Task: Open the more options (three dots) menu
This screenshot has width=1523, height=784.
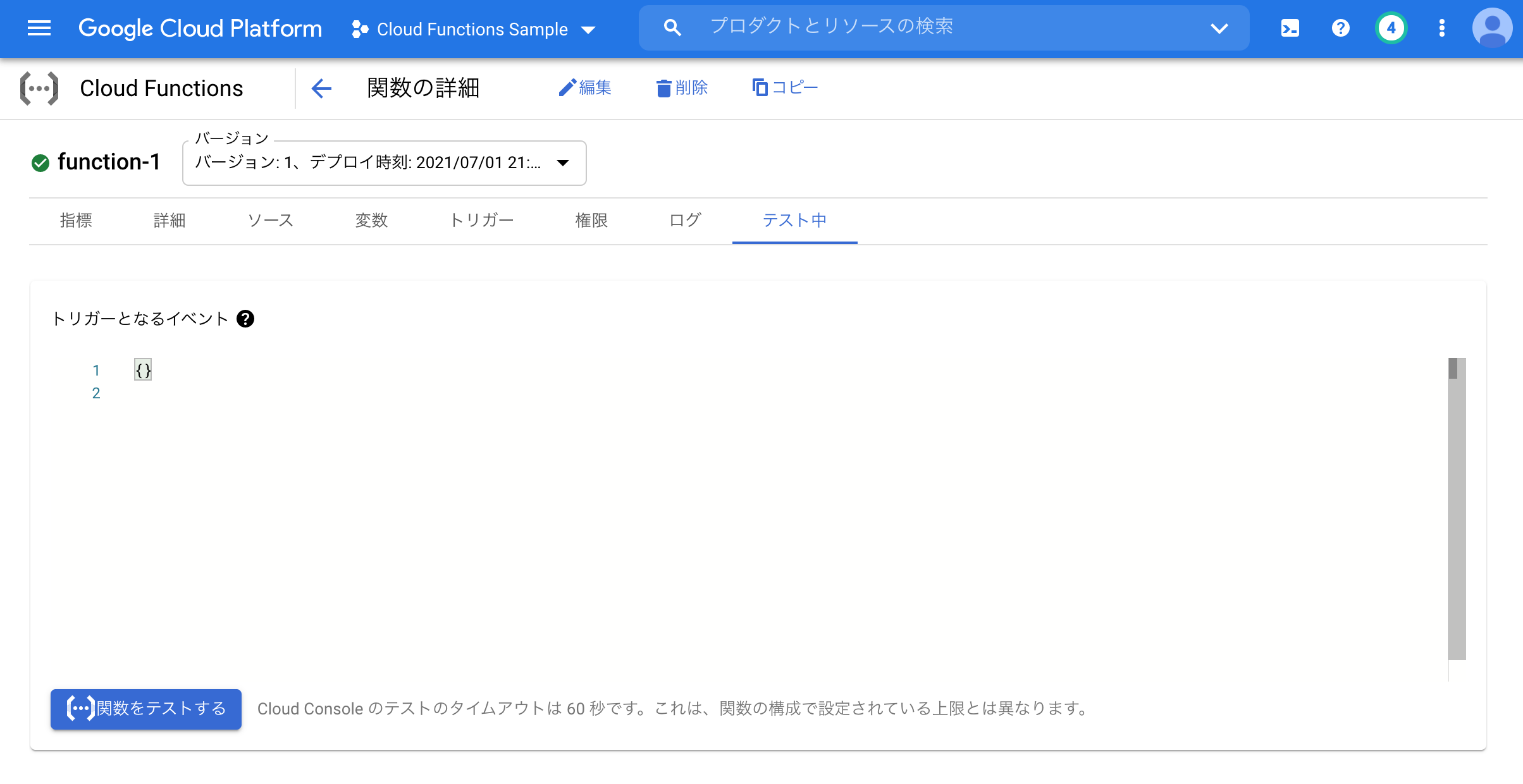Action: point(1442,28)
